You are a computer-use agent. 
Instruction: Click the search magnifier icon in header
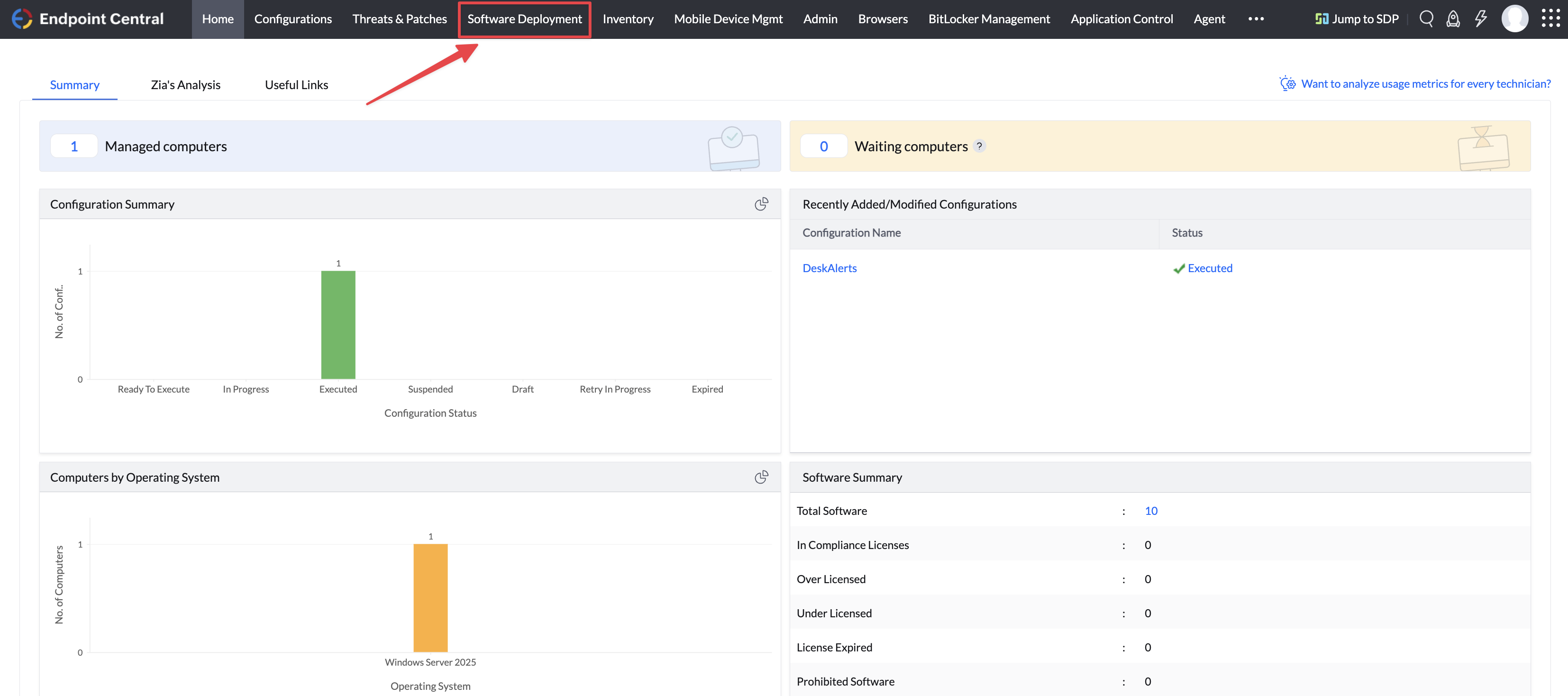(x=1426, y=19)
